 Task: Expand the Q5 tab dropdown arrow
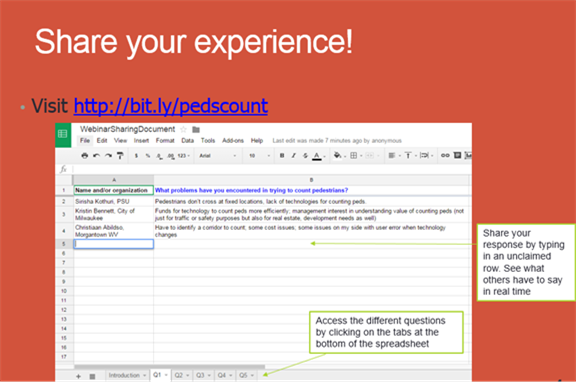252,375
